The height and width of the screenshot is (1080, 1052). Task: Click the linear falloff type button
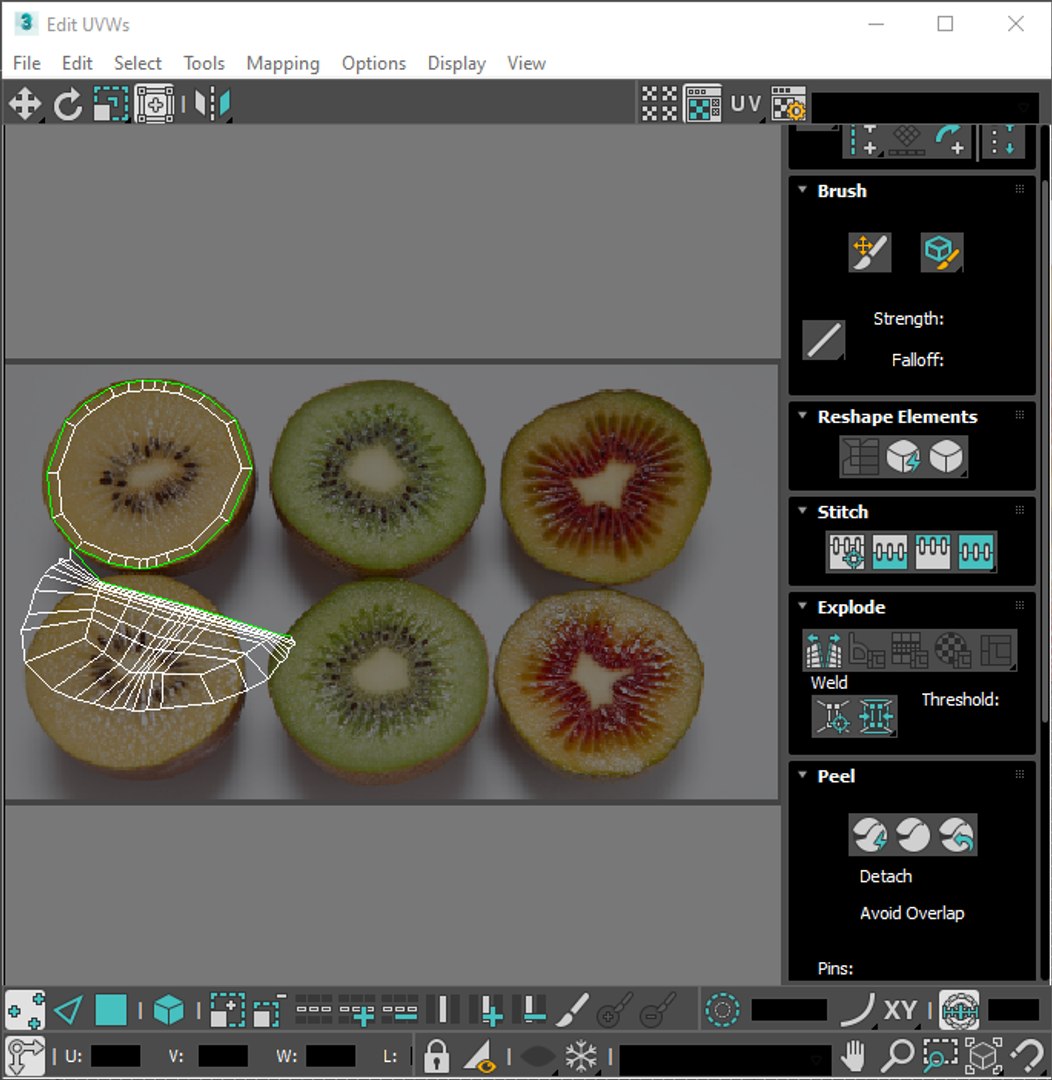coord(823,340)
